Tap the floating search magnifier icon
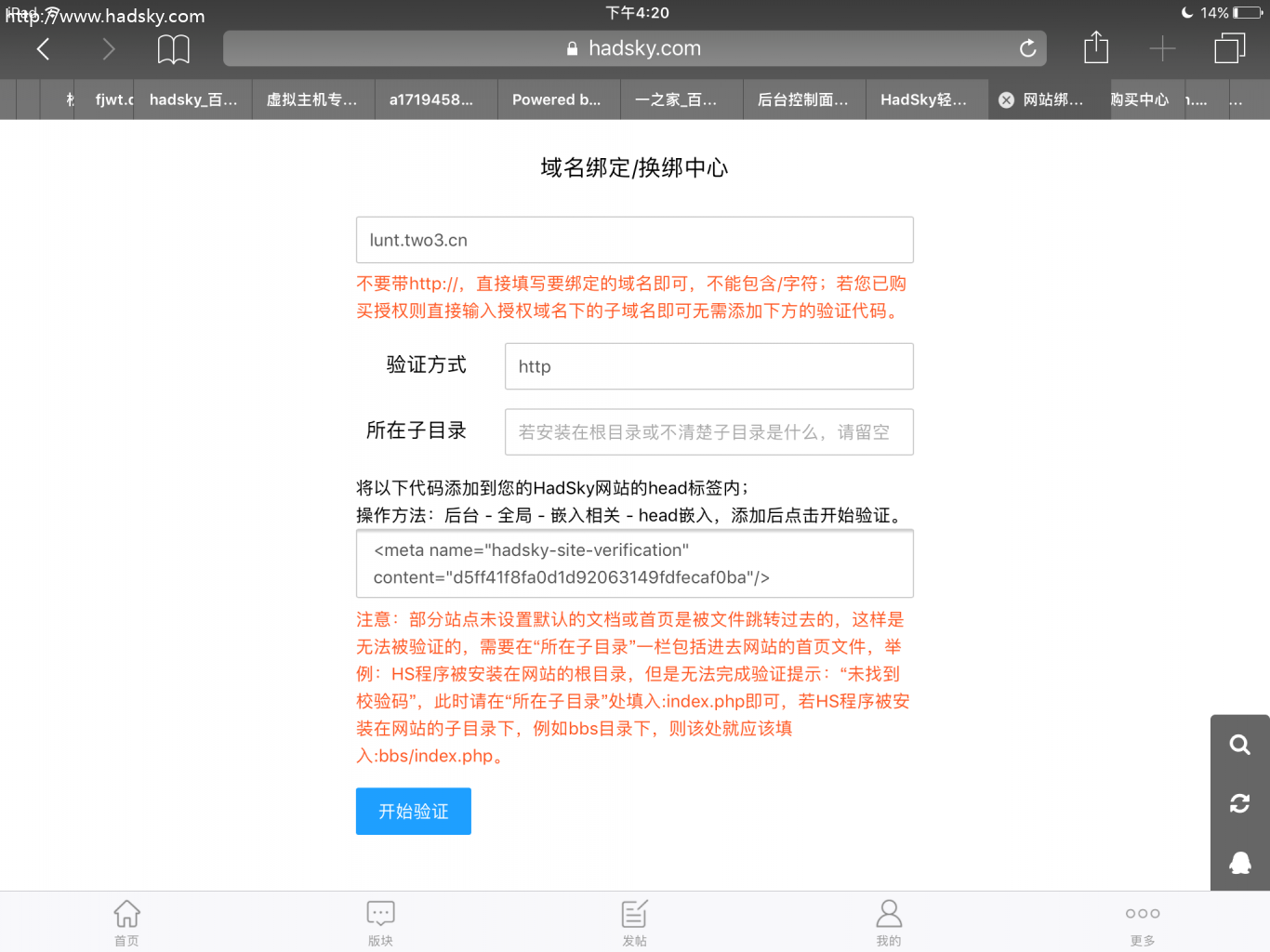1270x952 pixels. [x=1239, y=745]
